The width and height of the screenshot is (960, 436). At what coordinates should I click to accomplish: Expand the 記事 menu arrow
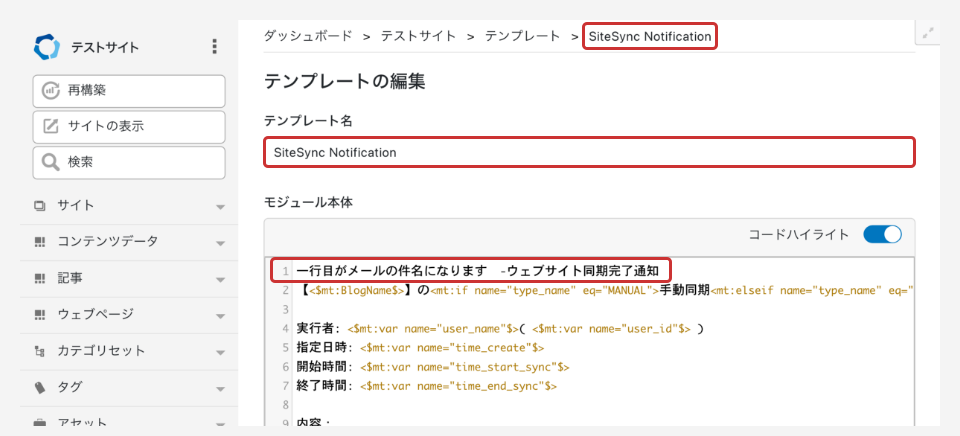pos(220,278)
